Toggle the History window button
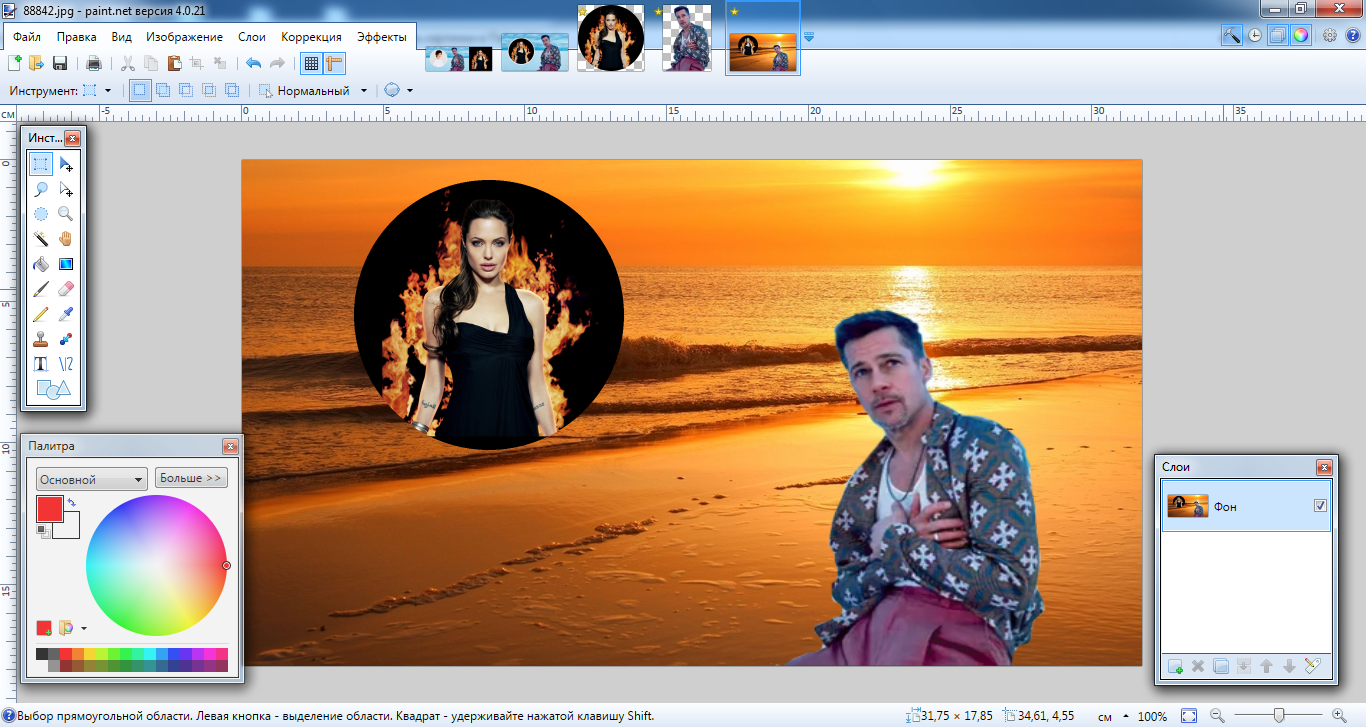This screenshot has height=727, width=1366. pos(1255,35)
